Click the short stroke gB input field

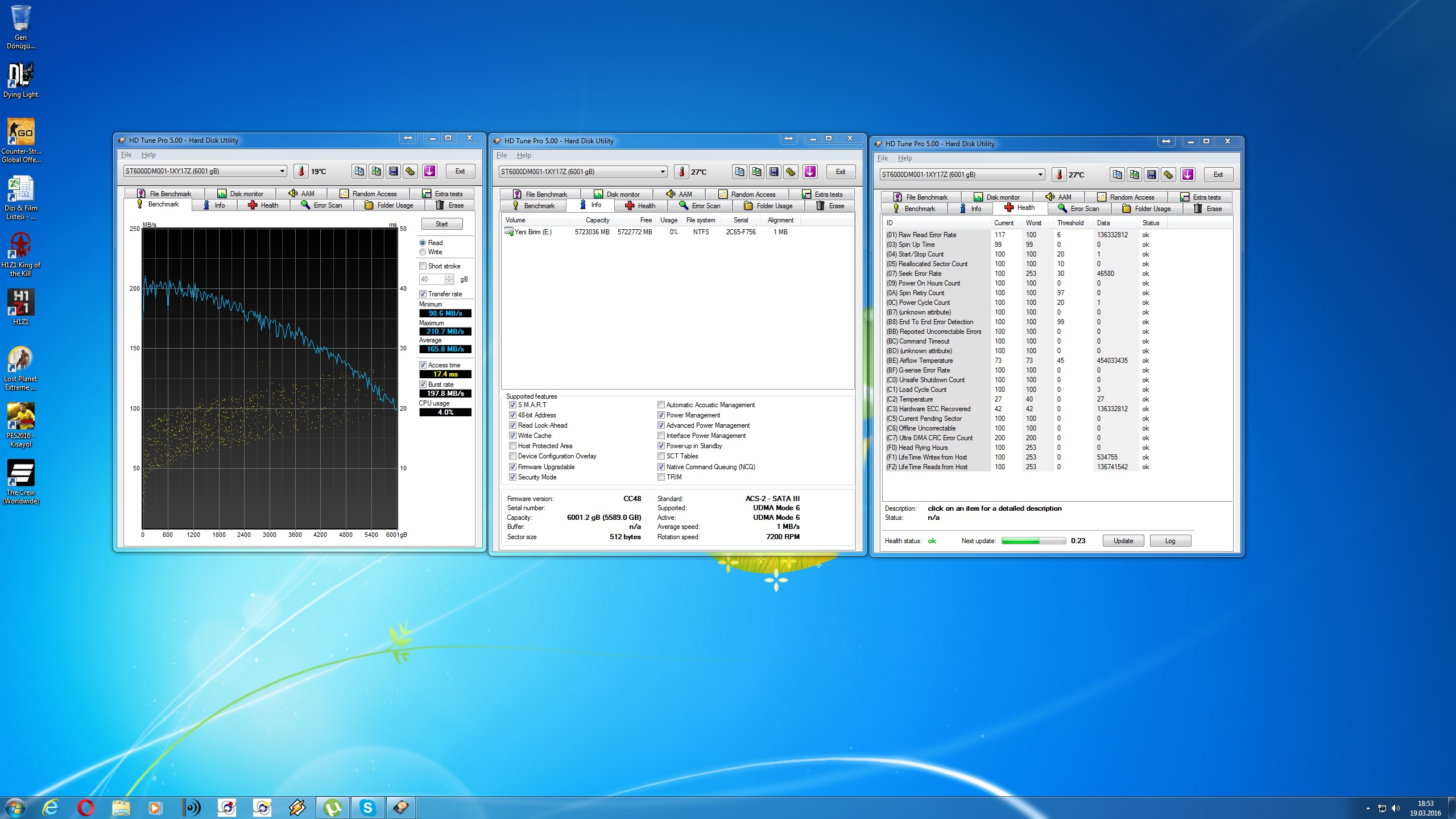pyautogui.click(x=432, y=279)
